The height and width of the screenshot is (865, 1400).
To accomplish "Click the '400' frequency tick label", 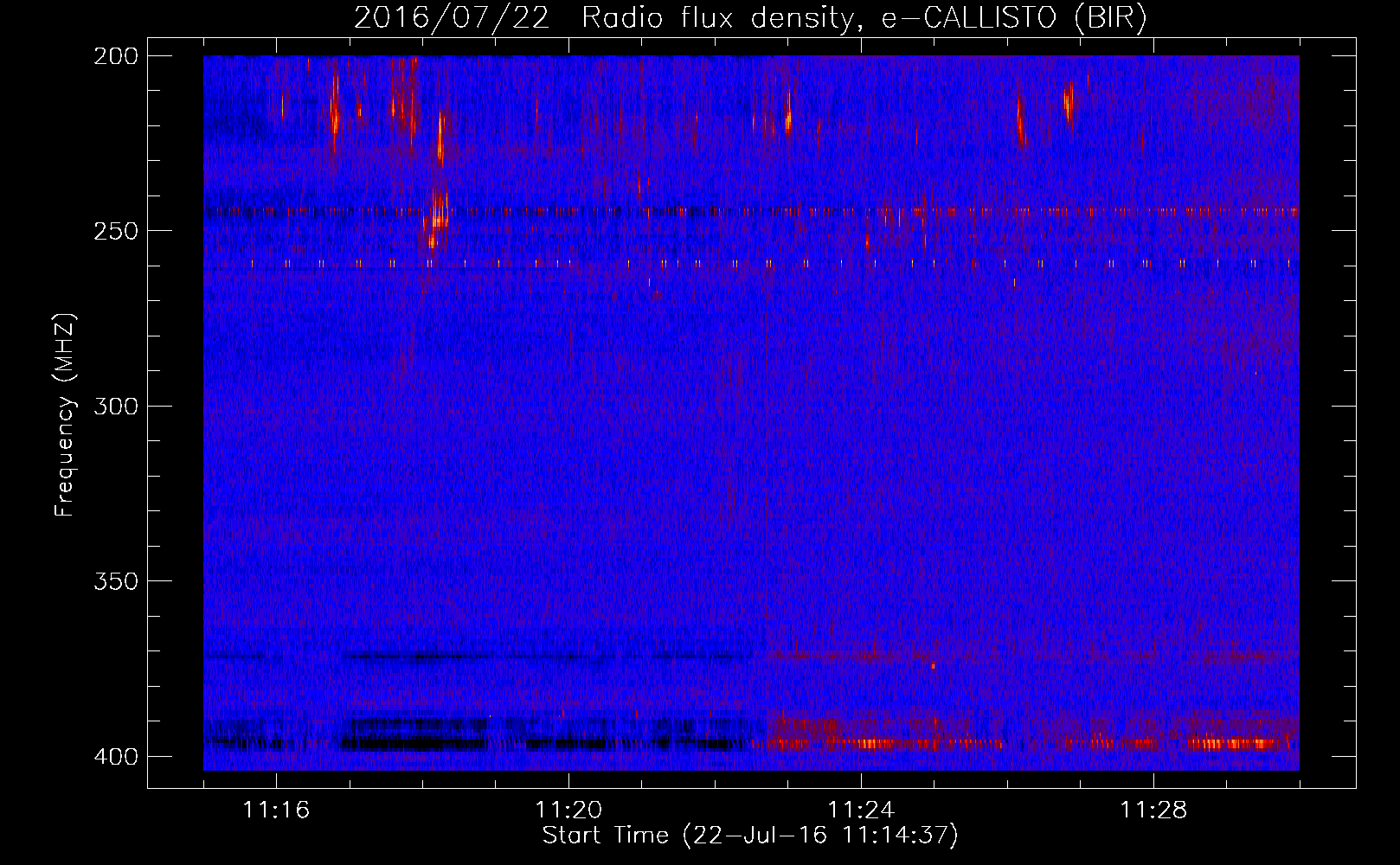I will tap(115, 757).
